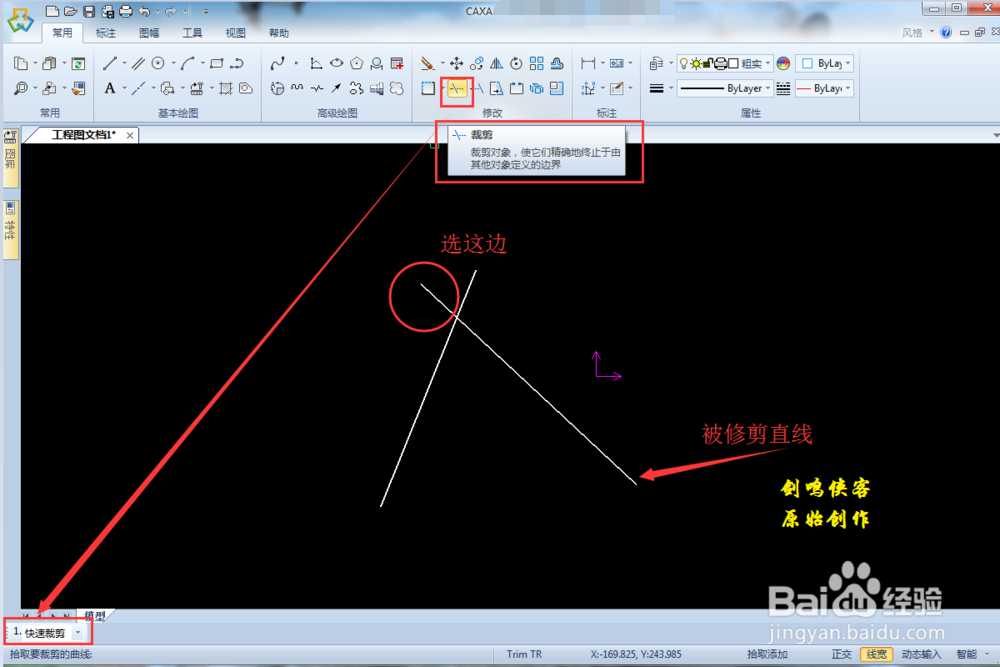The height and width of the screenshot is (667, 1000).
Task: Expand the Circle tool dropdown arrow
Action: pyautogui.click(x=173, y=63)
